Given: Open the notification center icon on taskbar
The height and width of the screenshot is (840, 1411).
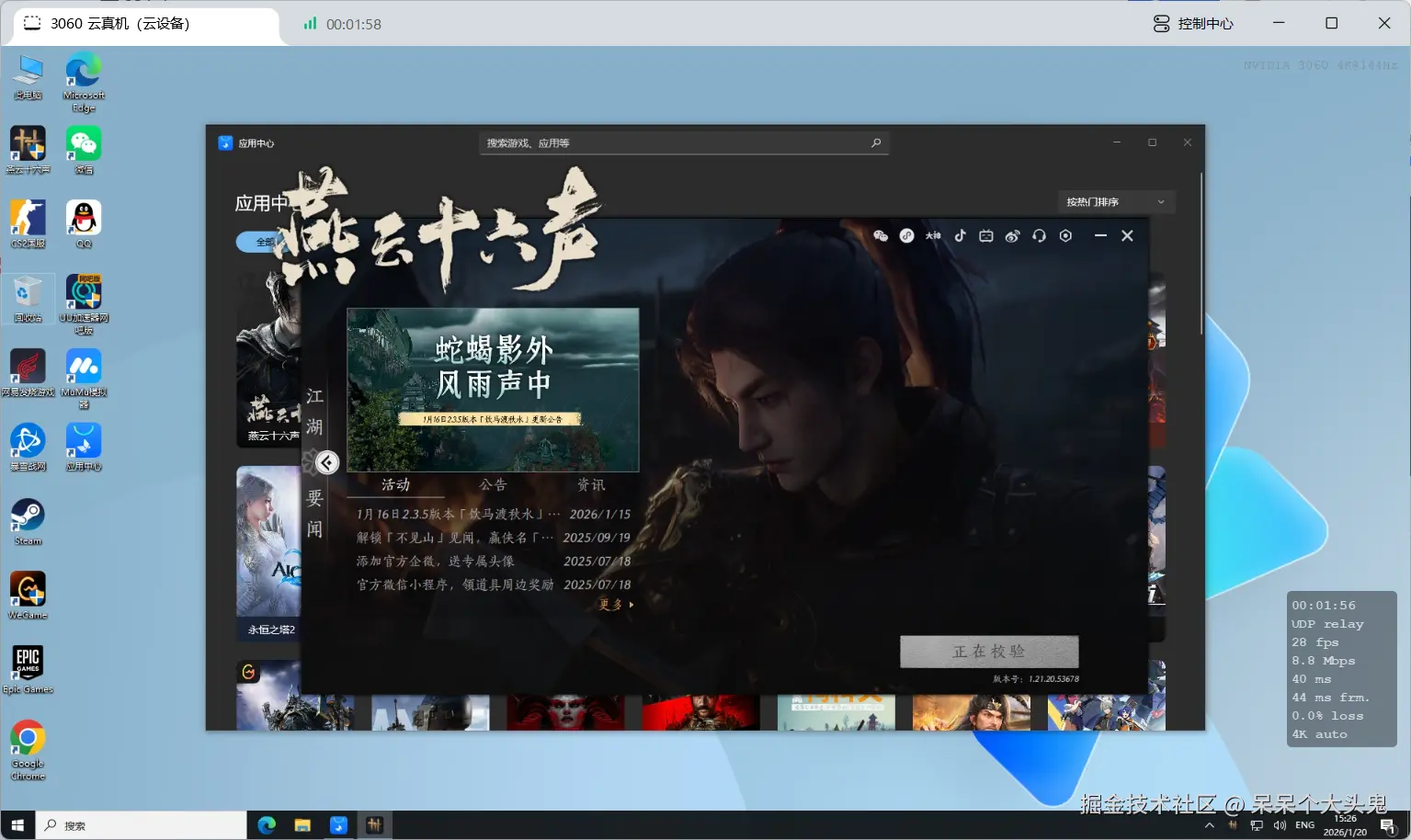Looking at the screenshot, I should pyautogui.click(x=1388, y=825).
